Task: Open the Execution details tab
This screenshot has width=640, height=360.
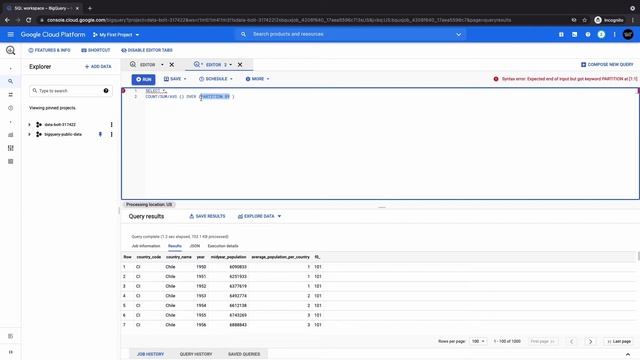Action: tap(223, 246)
